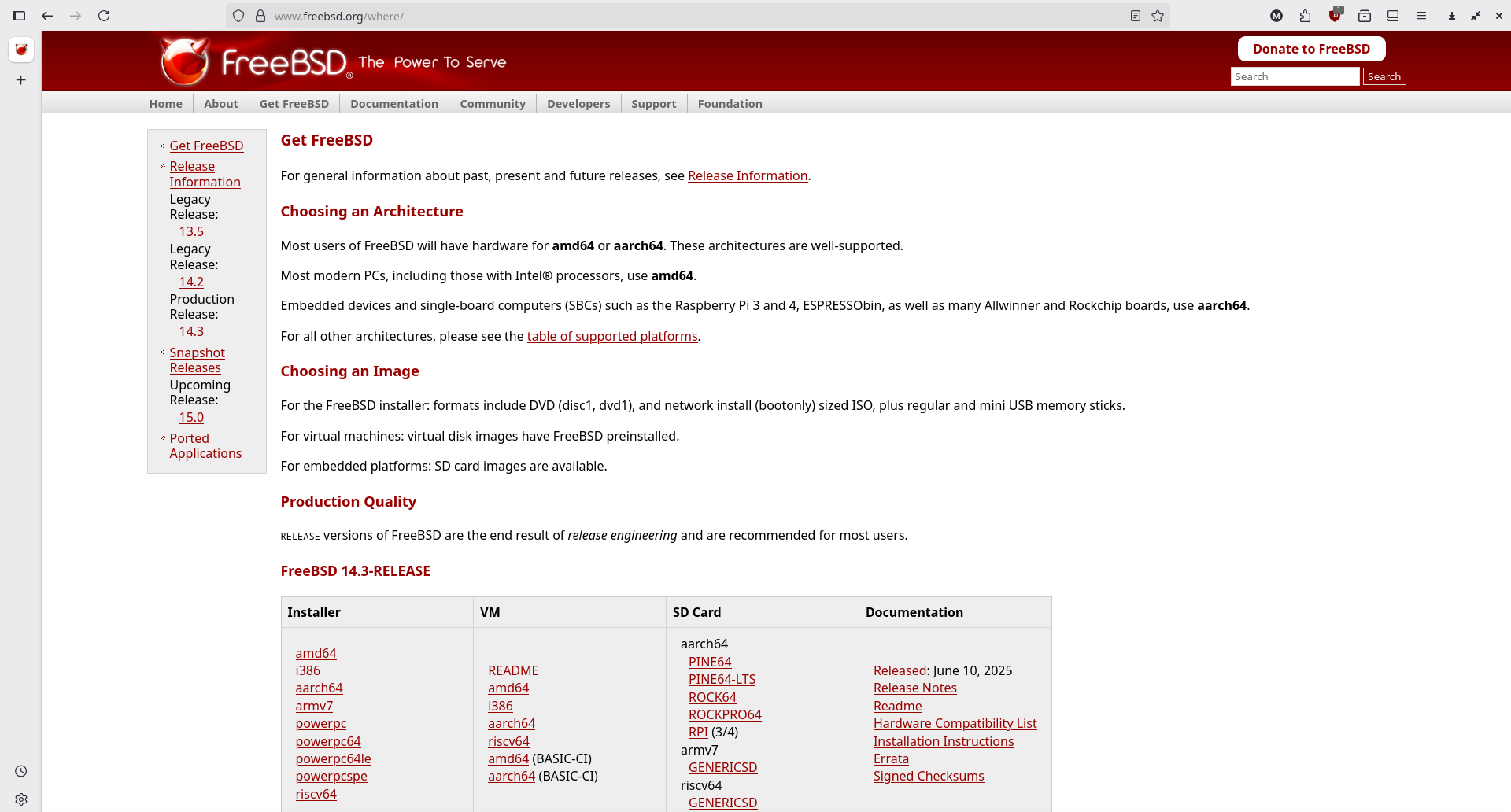The image size is (1511, 812).
Task: Click the container box toolbar icon
Action: point(1365,16)
